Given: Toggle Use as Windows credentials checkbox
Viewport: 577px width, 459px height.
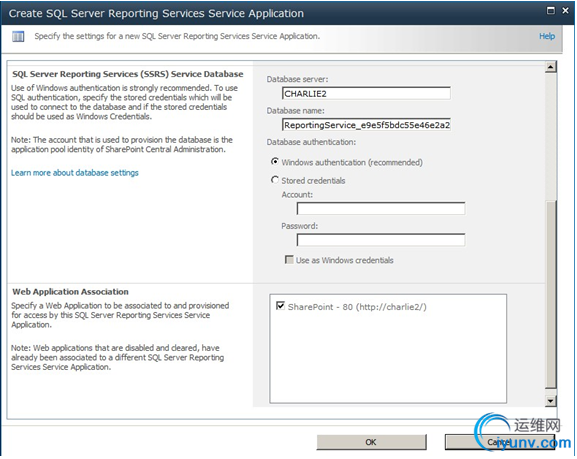Looking at the screenshot, I should click(289, 259).
